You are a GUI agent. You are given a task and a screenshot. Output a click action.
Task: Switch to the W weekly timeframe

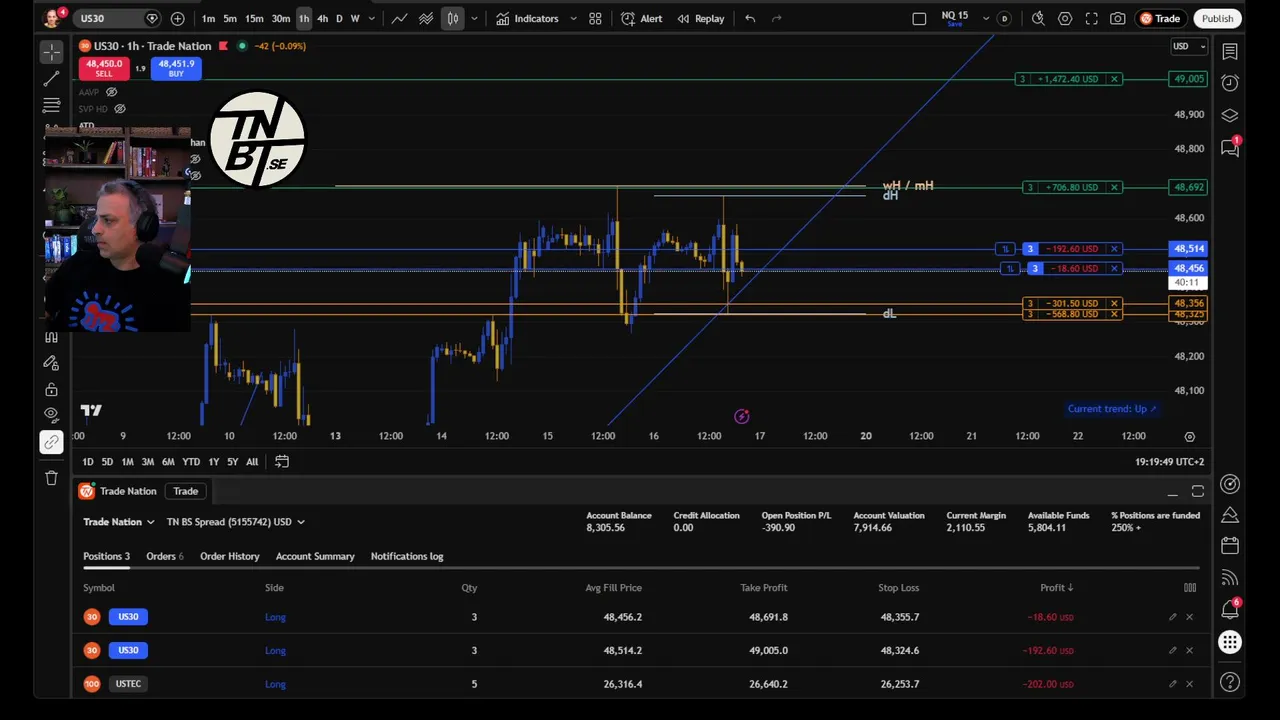coord(355,18)
